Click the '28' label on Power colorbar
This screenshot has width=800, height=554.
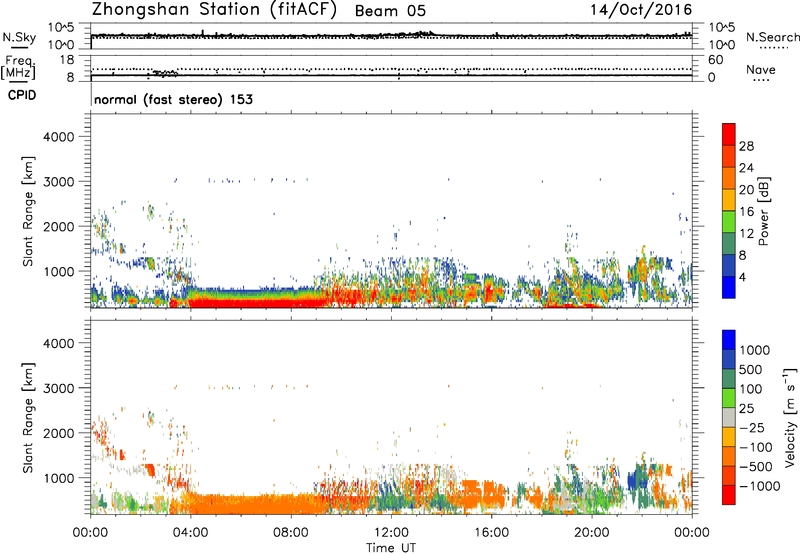click(746, 146)
